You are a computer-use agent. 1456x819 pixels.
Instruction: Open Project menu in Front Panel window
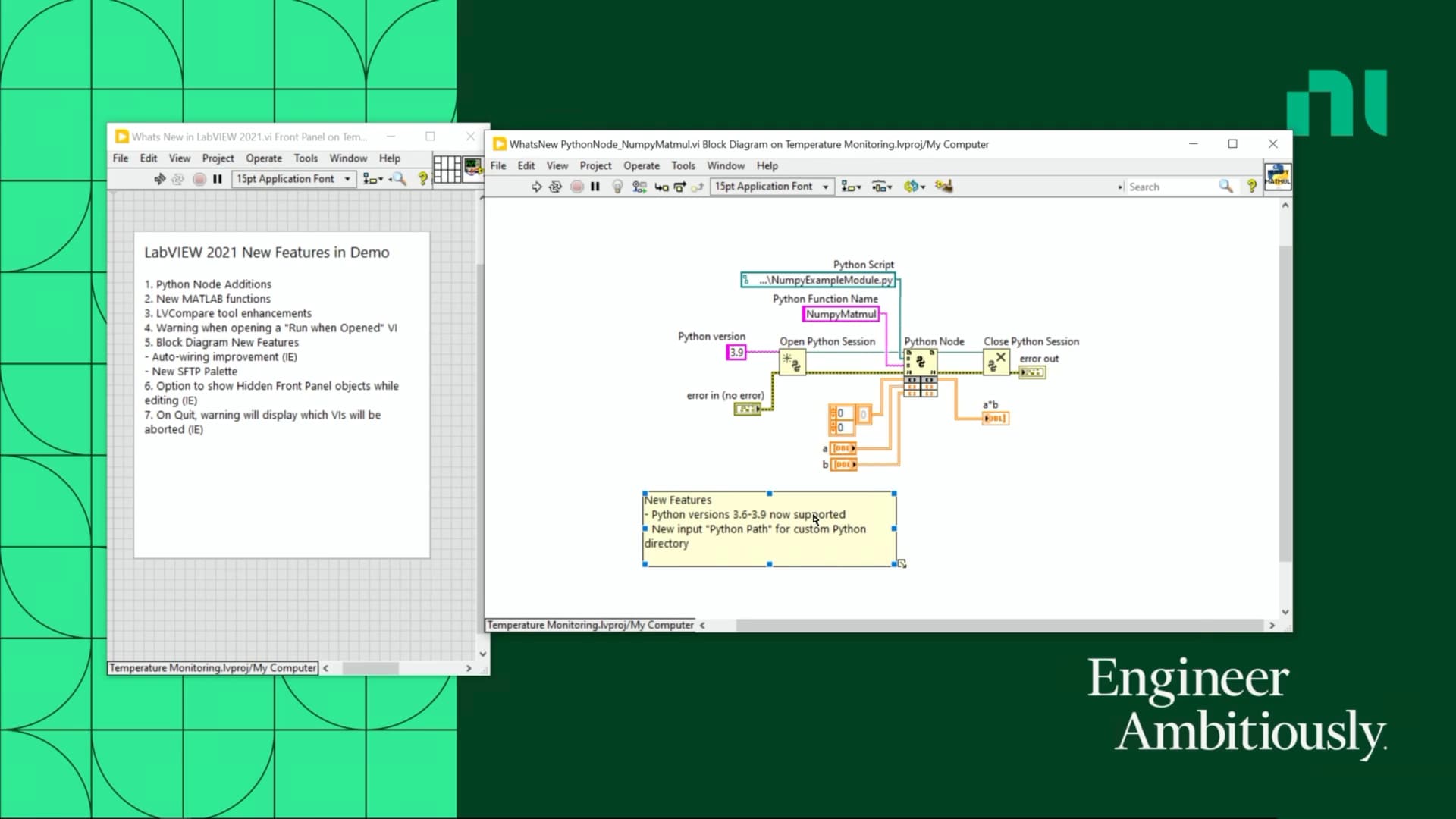point(218,158)
